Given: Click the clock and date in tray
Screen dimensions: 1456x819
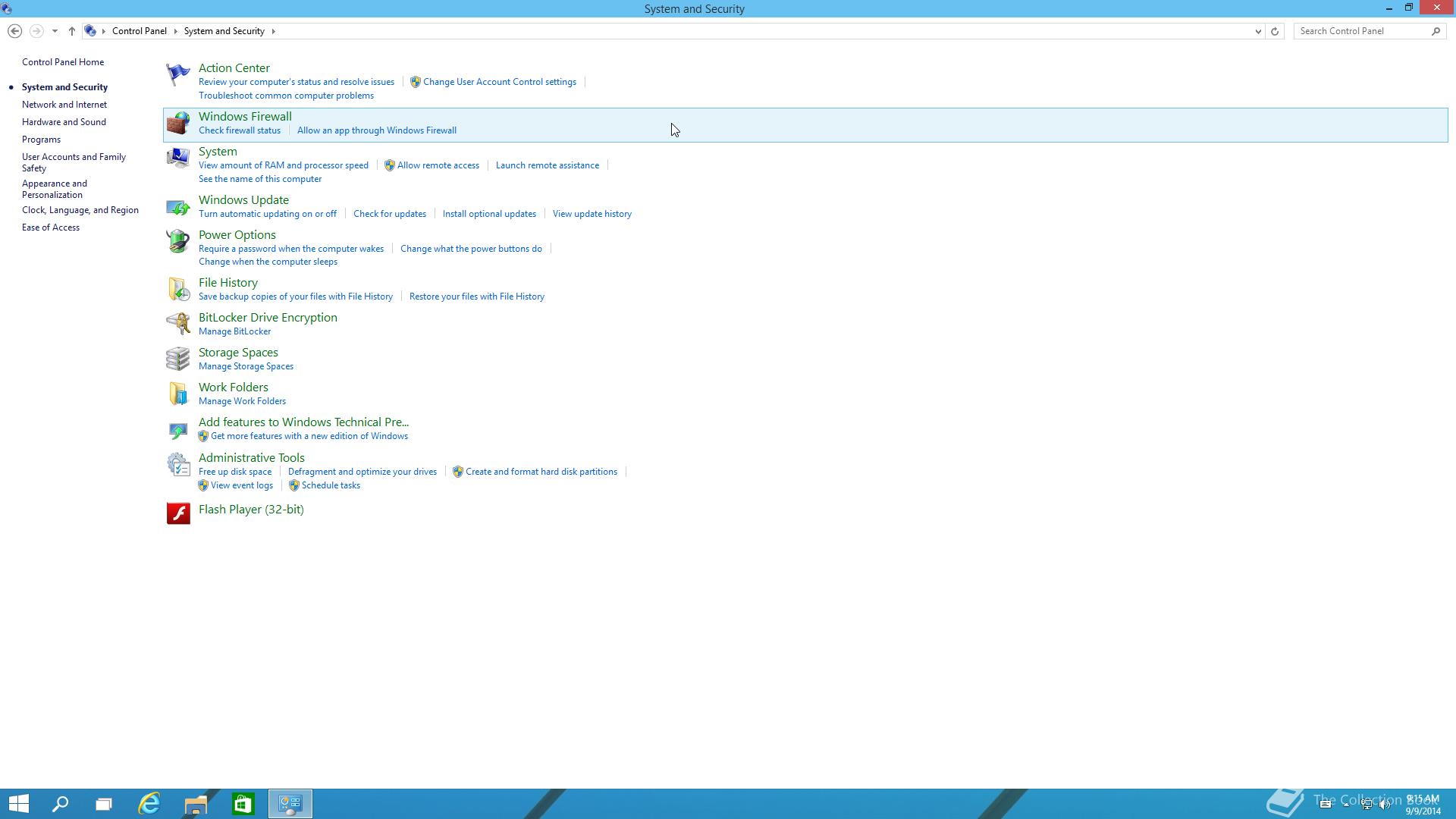Looking at the screenshot, I should click(1423, 805).
